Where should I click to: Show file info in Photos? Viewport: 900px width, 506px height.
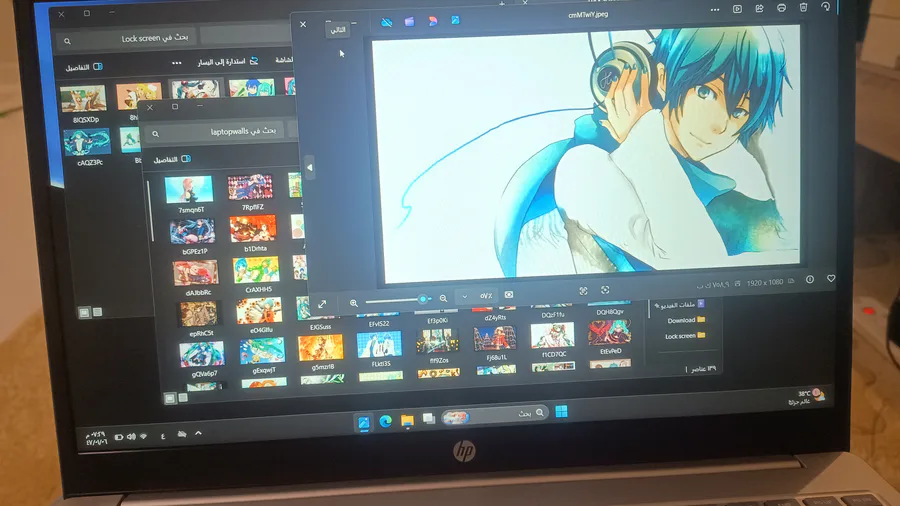pos(810,279)
